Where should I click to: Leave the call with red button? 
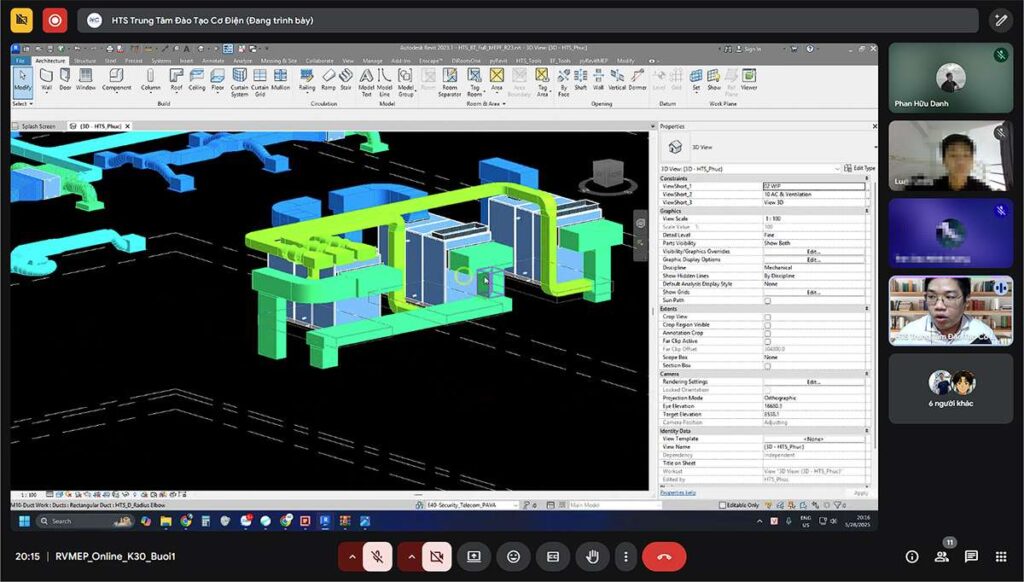click(664, 557)
